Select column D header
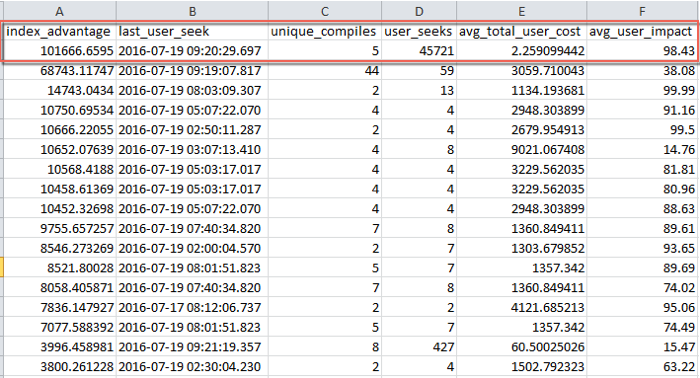The height and width of the screenshot is (378, 700). pos(419,11)
